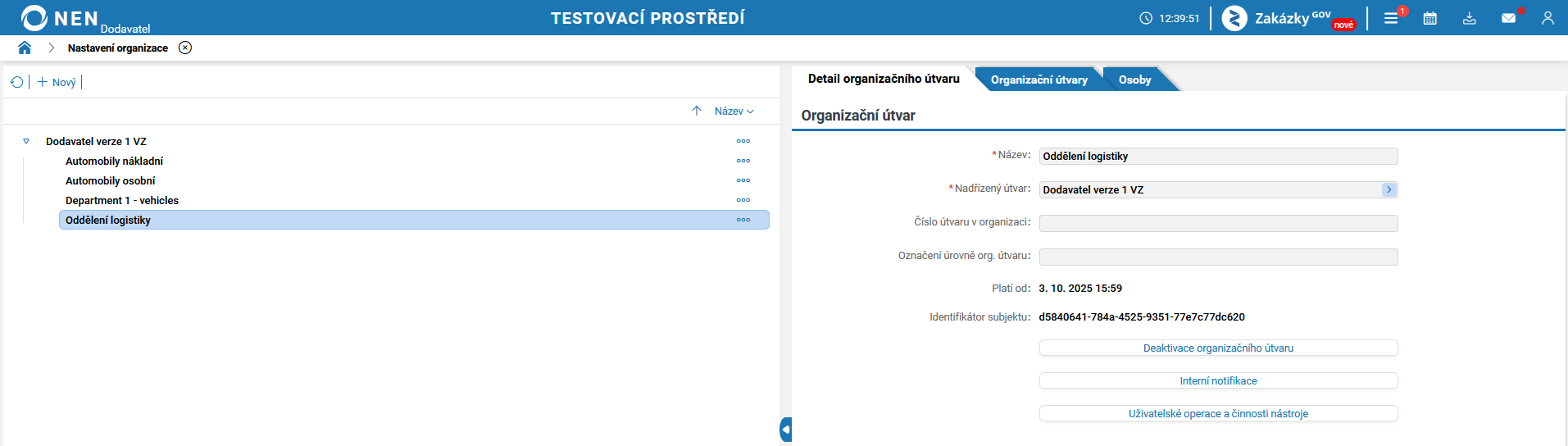
Task: Click the Název input field
Action: (x=1218, y=156)
